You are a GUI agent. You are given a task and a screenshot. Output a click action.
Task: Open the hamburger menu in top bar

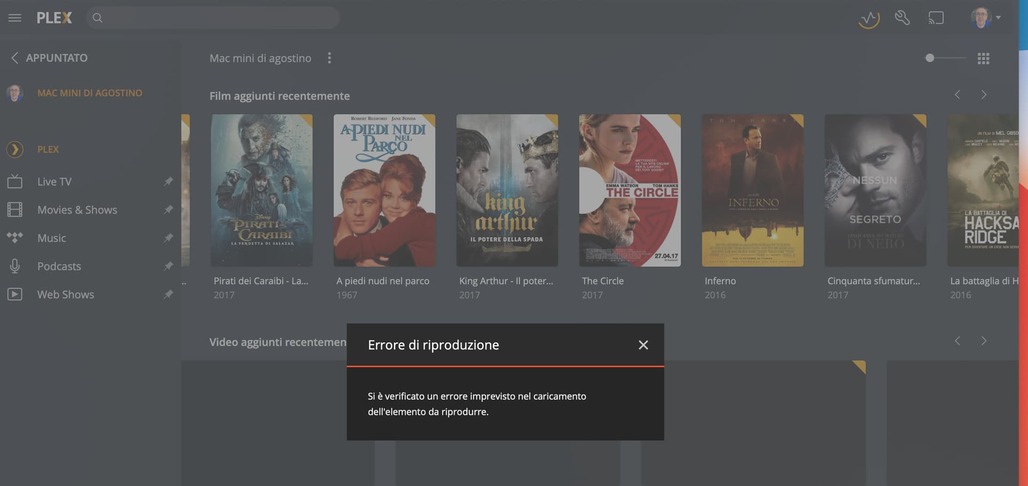[x=14, y=18]
